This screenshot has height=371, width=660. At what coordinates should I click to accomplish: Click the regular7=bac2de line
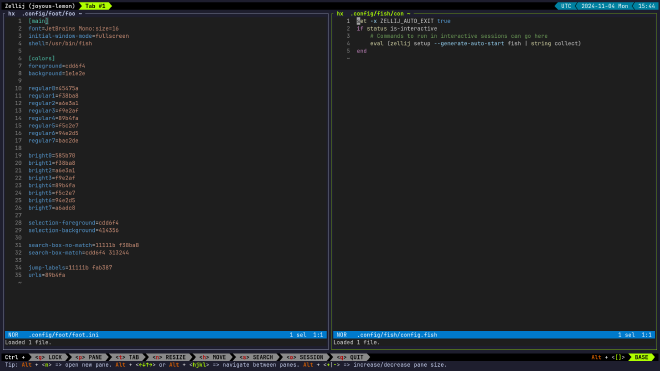tap(53, 141)
